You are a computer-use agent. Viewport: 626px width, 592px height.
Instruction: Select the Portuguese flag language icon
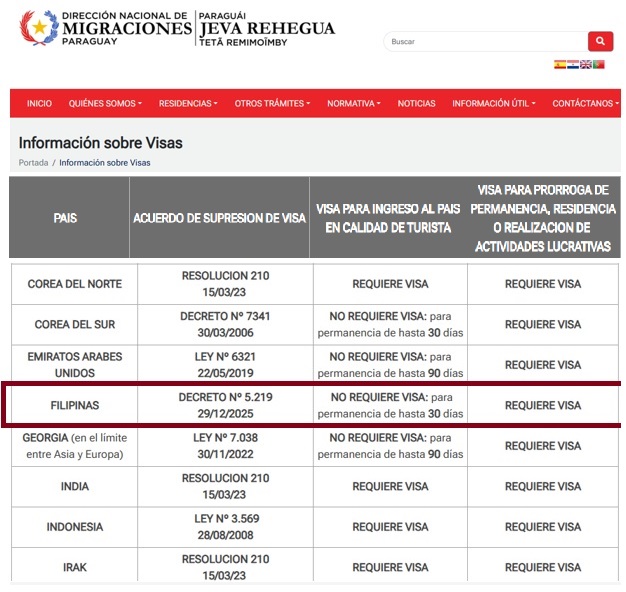point(599,64)
